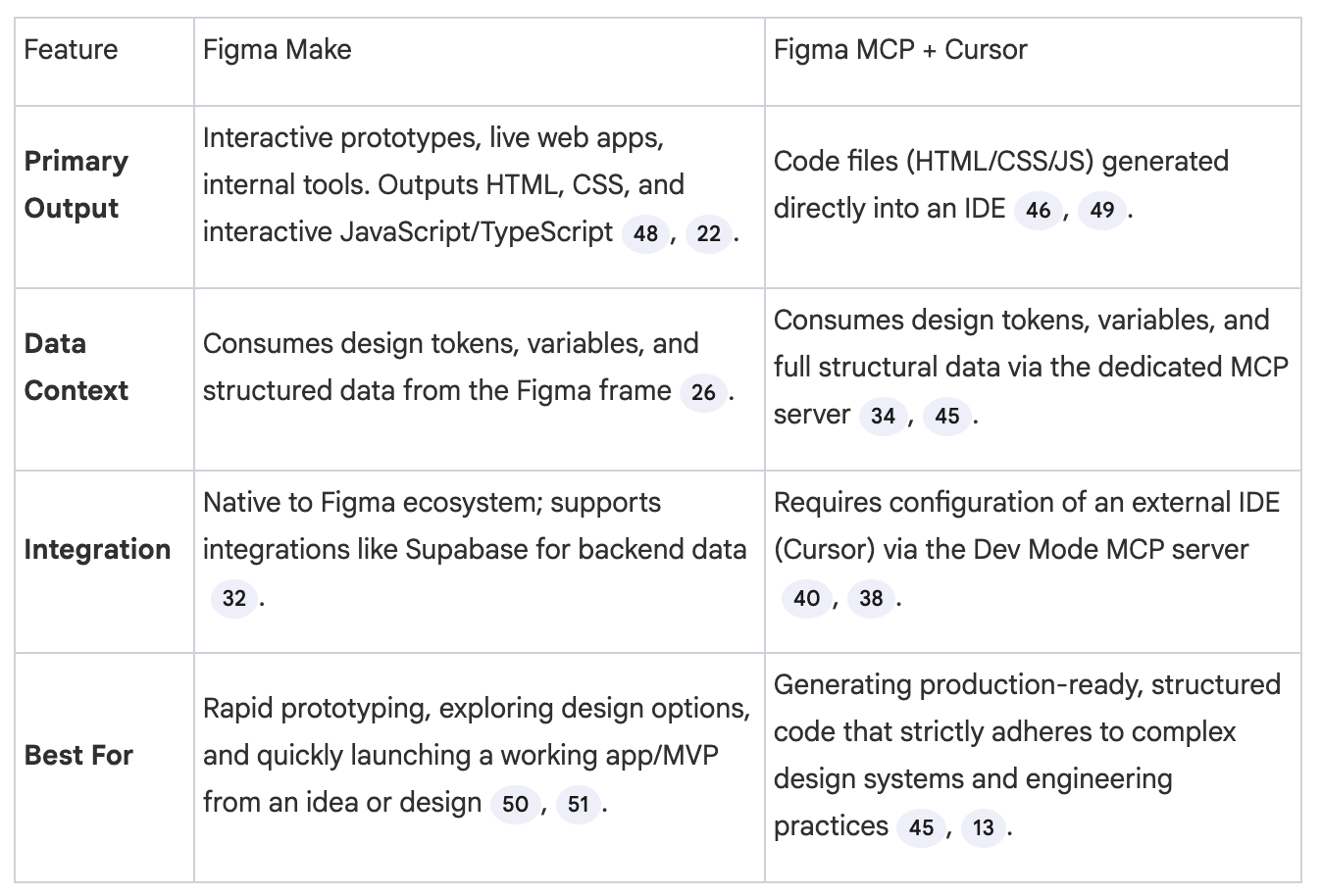Image resolution: width=1322 pixels, height=896 pixels.
Task: Open citation 22 in Figma Make column
Action: [709, 233]
